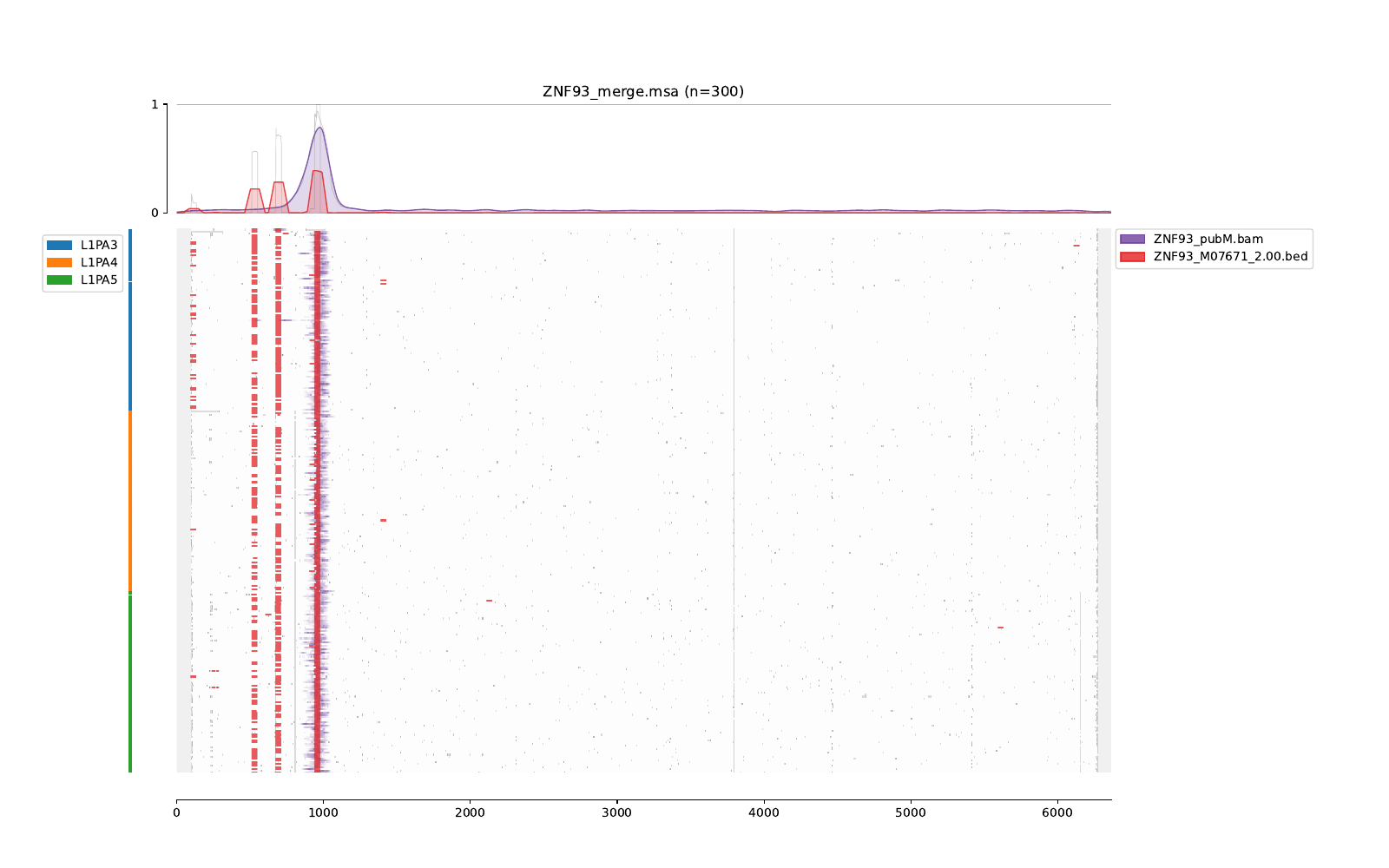Click the plot title ZNF93_merge.msa (n=300)
Screen dimensions: 1389x868
point(643,91)
